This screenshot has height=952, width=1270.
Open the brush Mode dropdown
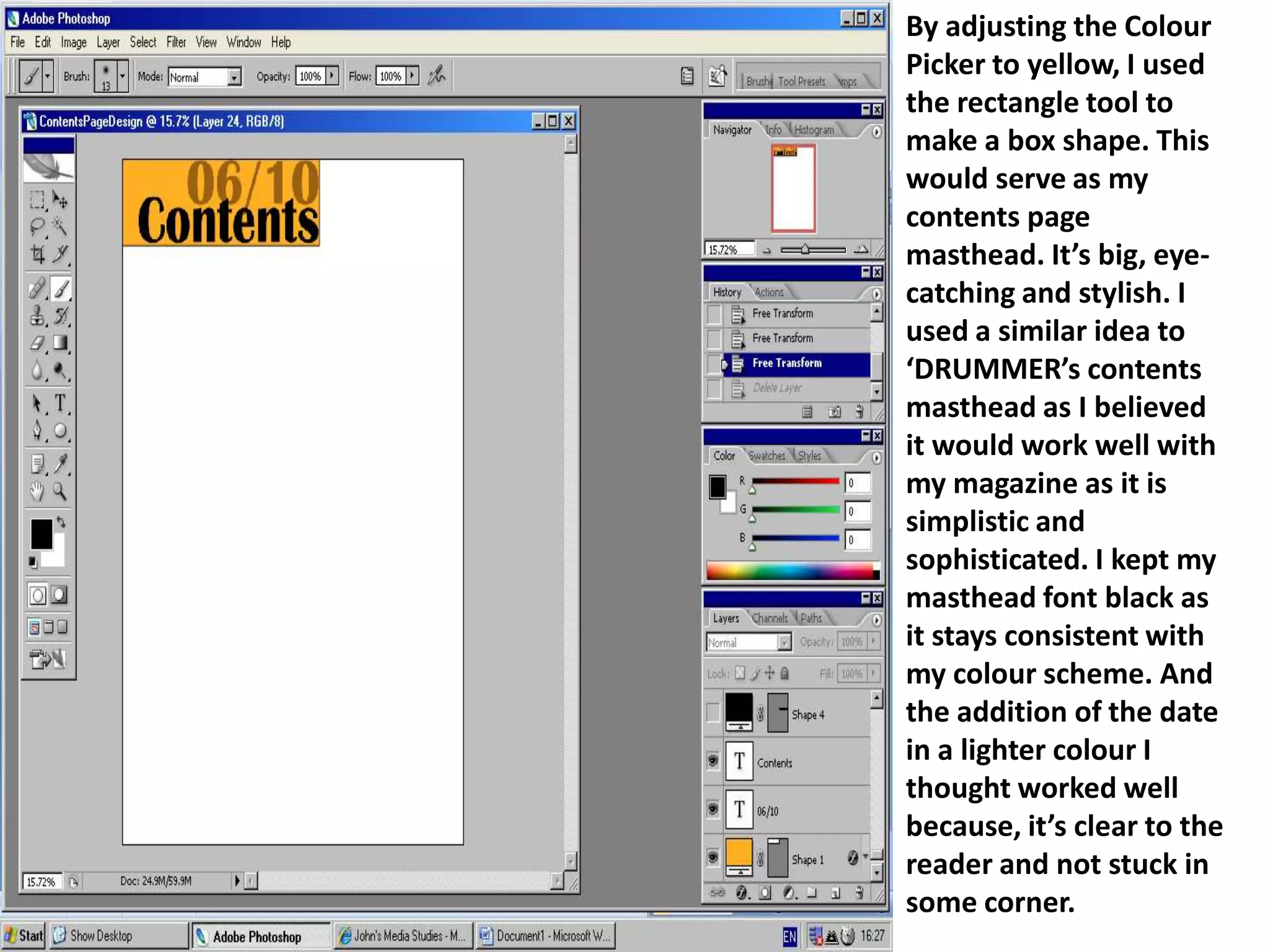(234, 77)
